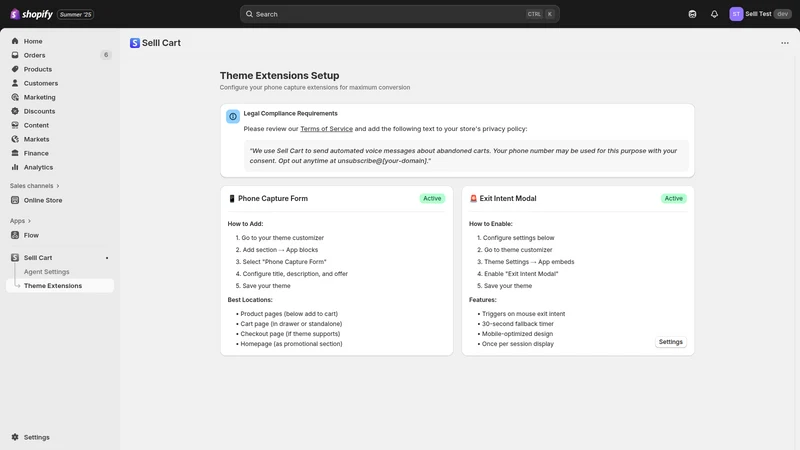Click "Legal Compliance Requirements" heading
Image resolution: width=800 pixels, height=450 pixels.
tap(290, 113)
